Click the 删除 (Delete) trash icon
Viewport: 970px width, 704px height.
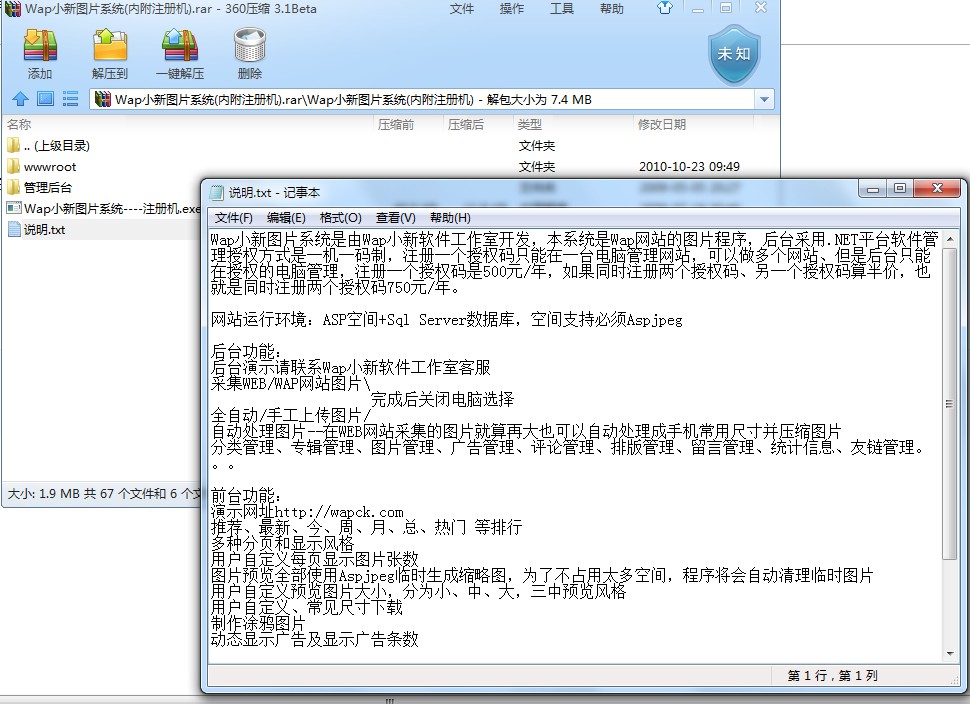pos(249,54)
